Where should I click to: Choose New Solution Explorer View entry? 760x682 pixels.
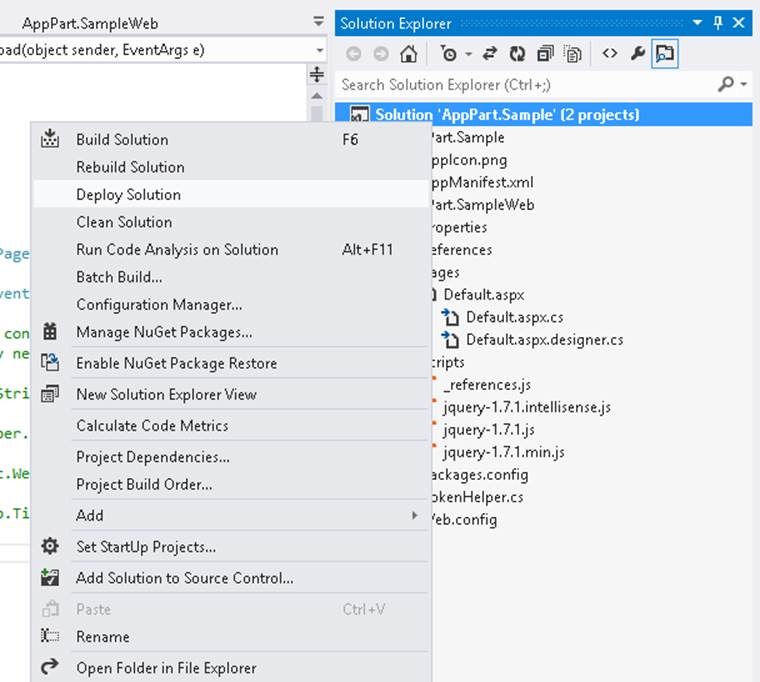click(x=166, y=395)
